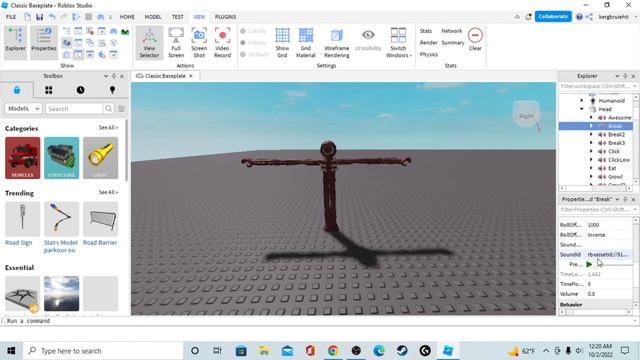Expand the ClickLow sound item
This screenshot has width=640, height=360.
click(591, 160)
